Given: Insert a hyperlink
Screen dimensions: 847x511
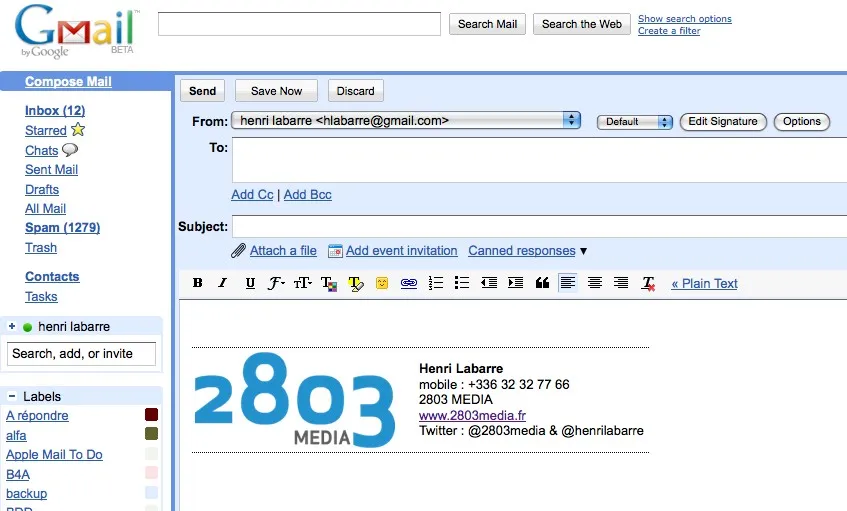Looking at the screenshot, I should [x=408, y=283].
